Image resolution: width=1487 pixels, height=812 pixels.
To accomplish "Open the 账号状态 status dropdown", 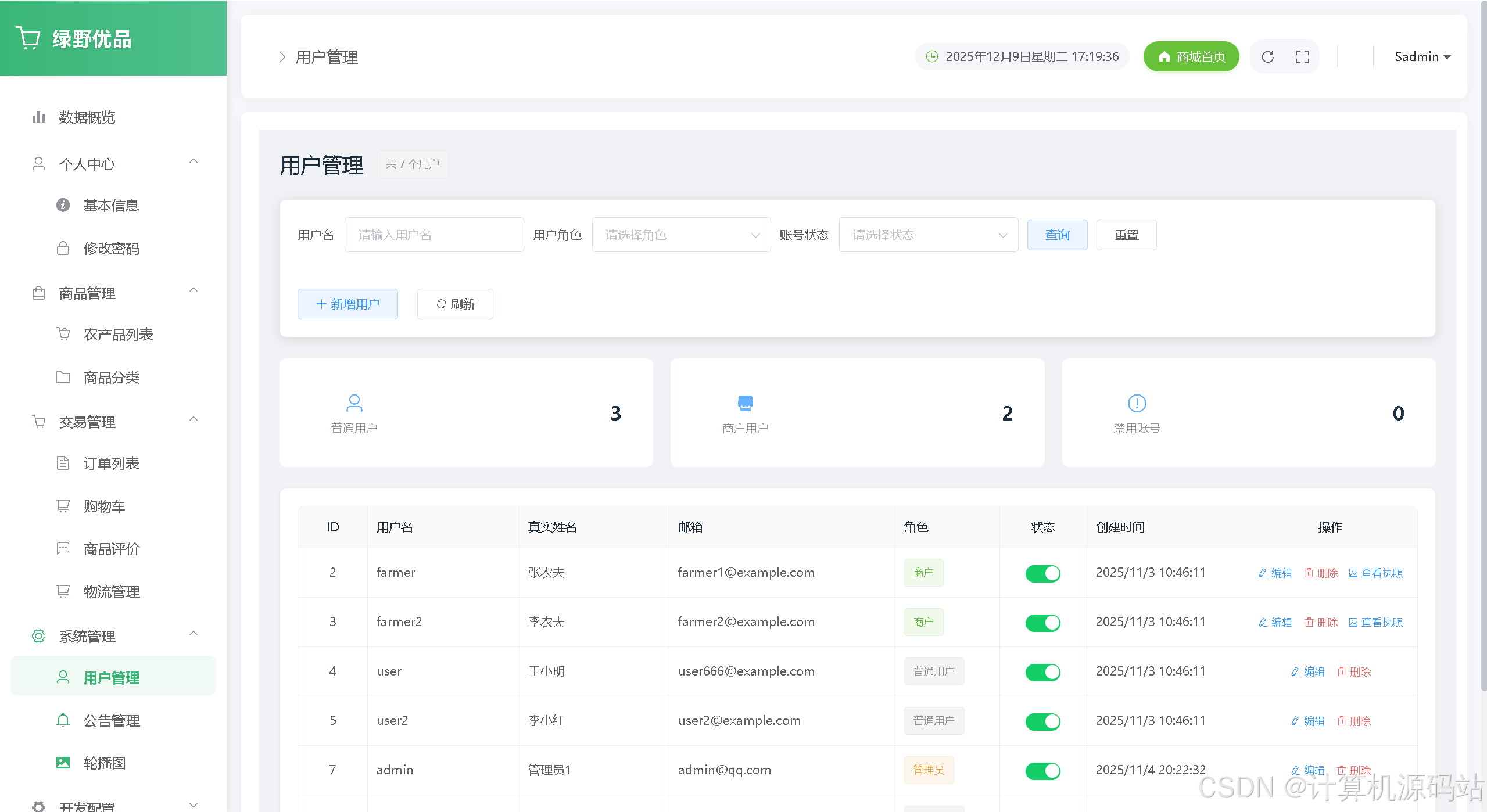I will pos(928,235).
